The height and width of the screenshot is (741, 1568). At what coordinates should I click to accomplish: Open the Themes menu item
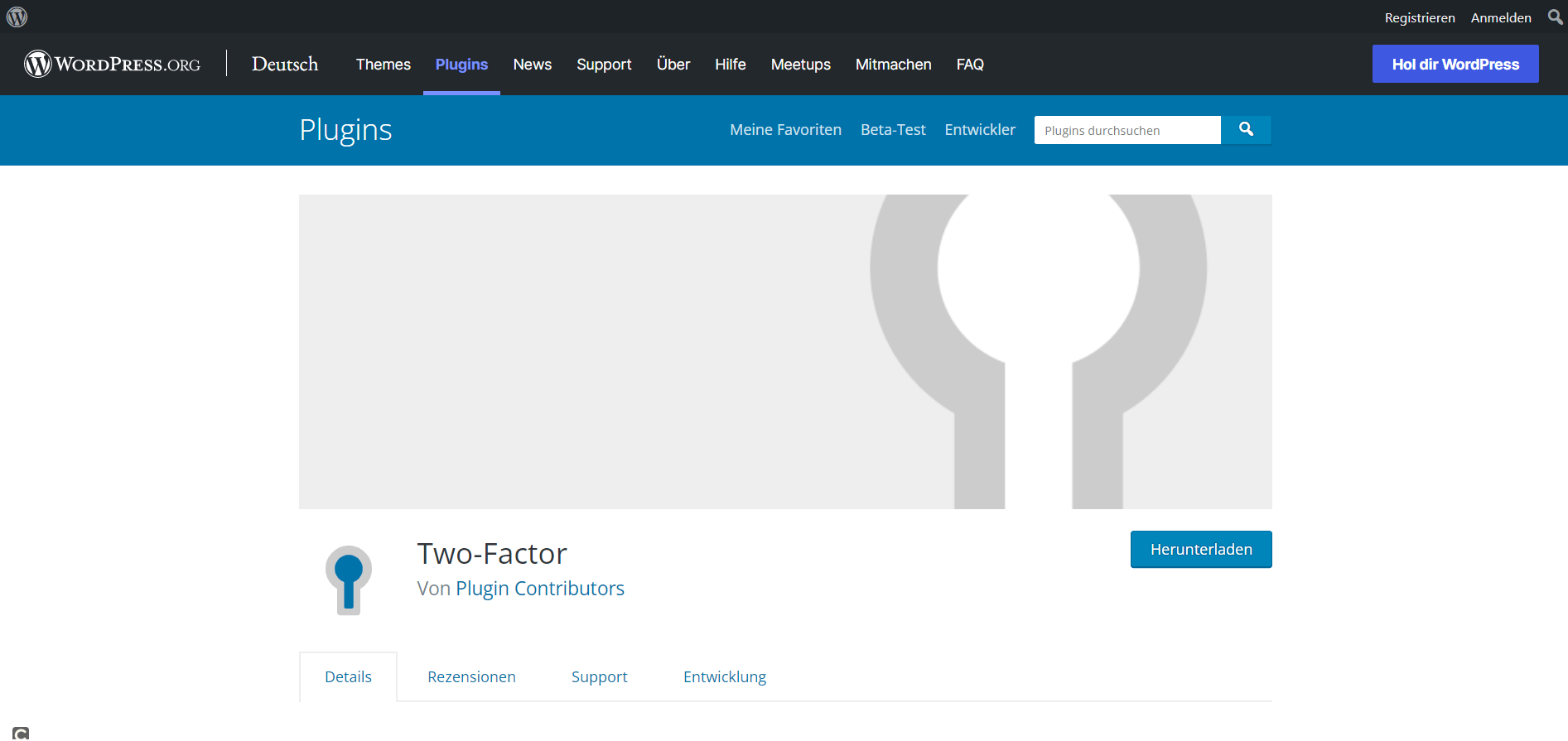pyautogui.click(x=384, y=65)
